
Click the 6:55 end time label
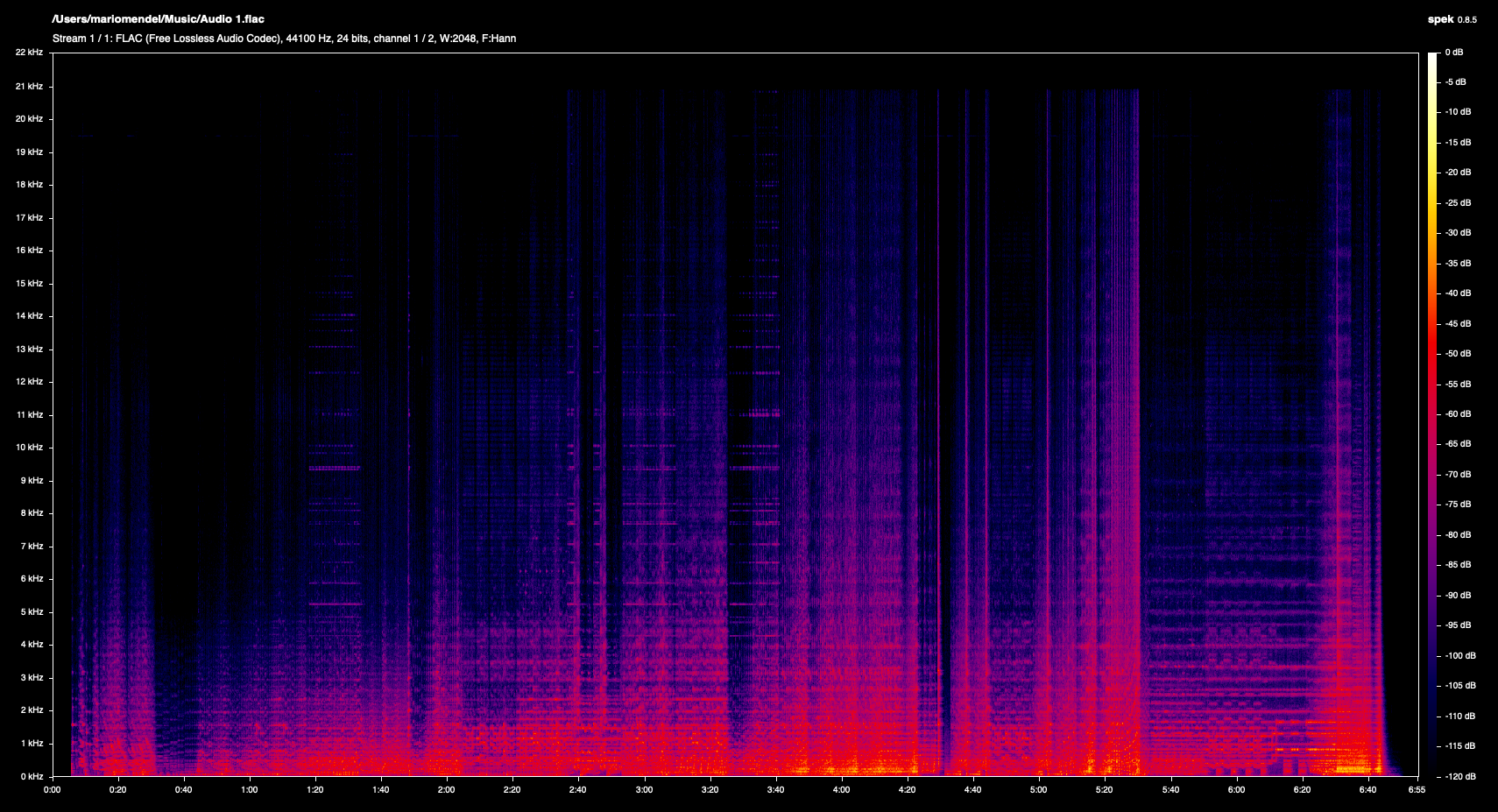tap(1417, 790)
